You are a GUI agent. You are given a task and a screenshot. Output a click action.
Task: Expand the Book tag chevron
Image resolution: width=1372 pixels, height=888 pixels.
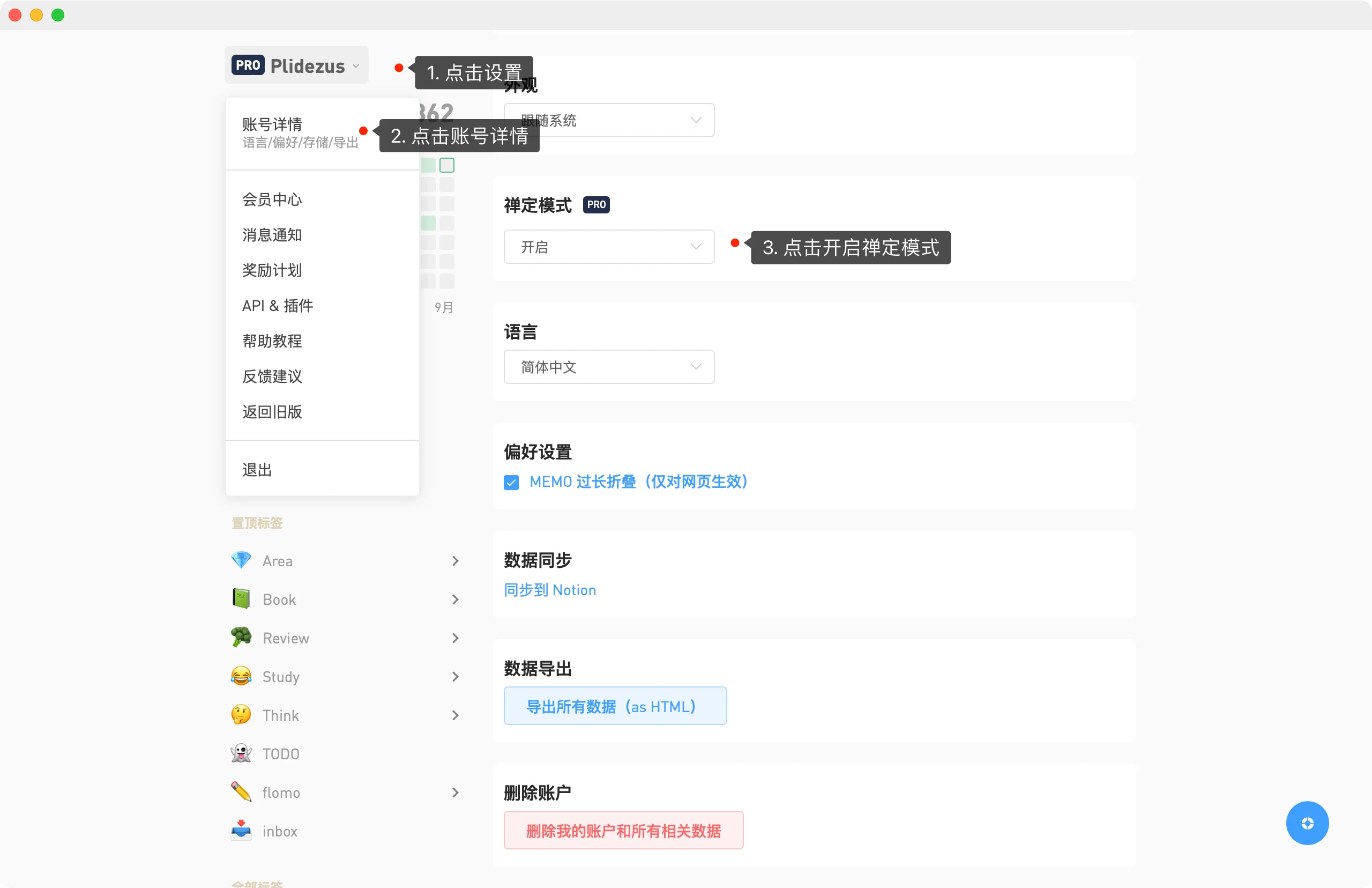coord(455,600)
